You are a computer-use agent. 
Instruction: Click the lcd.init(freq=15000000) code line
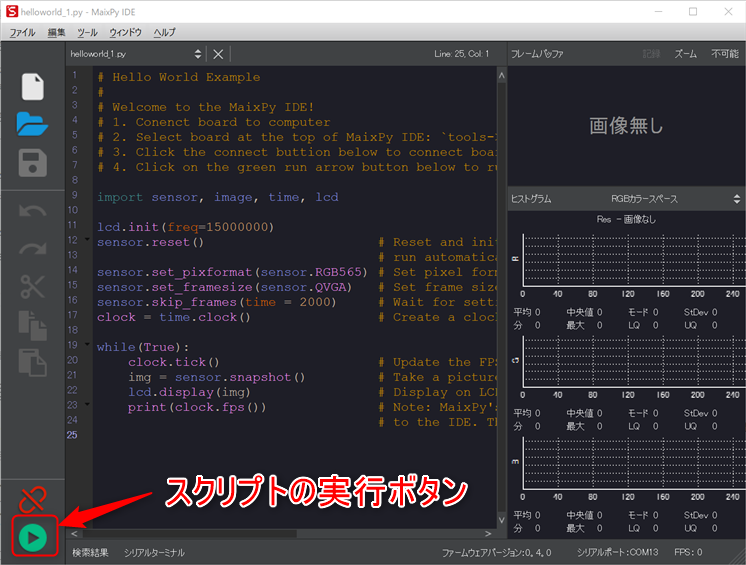coord(186,227)
